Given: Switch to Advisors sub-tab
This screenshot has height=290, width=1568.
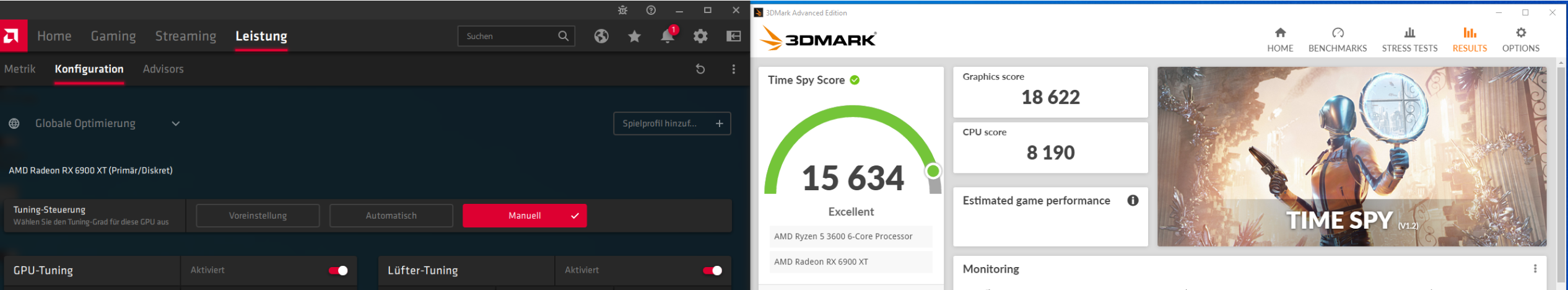Looking at the screenshot, I should pyautogui.click(x=163, y=69).
